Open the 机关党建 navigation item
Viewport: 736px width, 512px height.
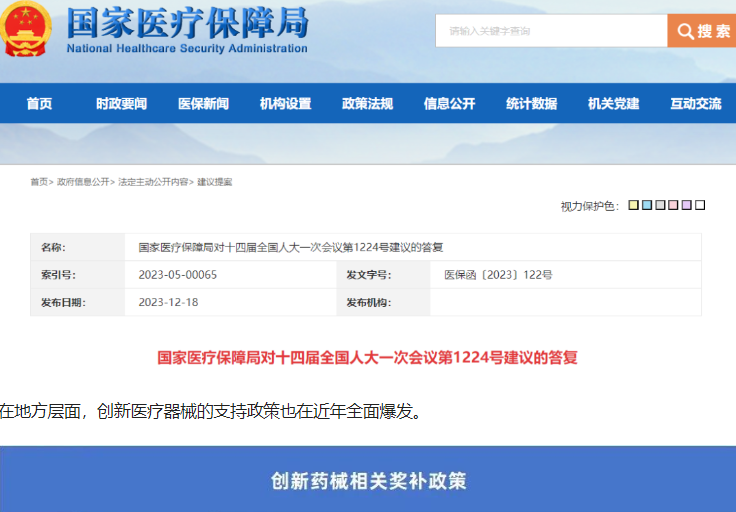(613, 103)
